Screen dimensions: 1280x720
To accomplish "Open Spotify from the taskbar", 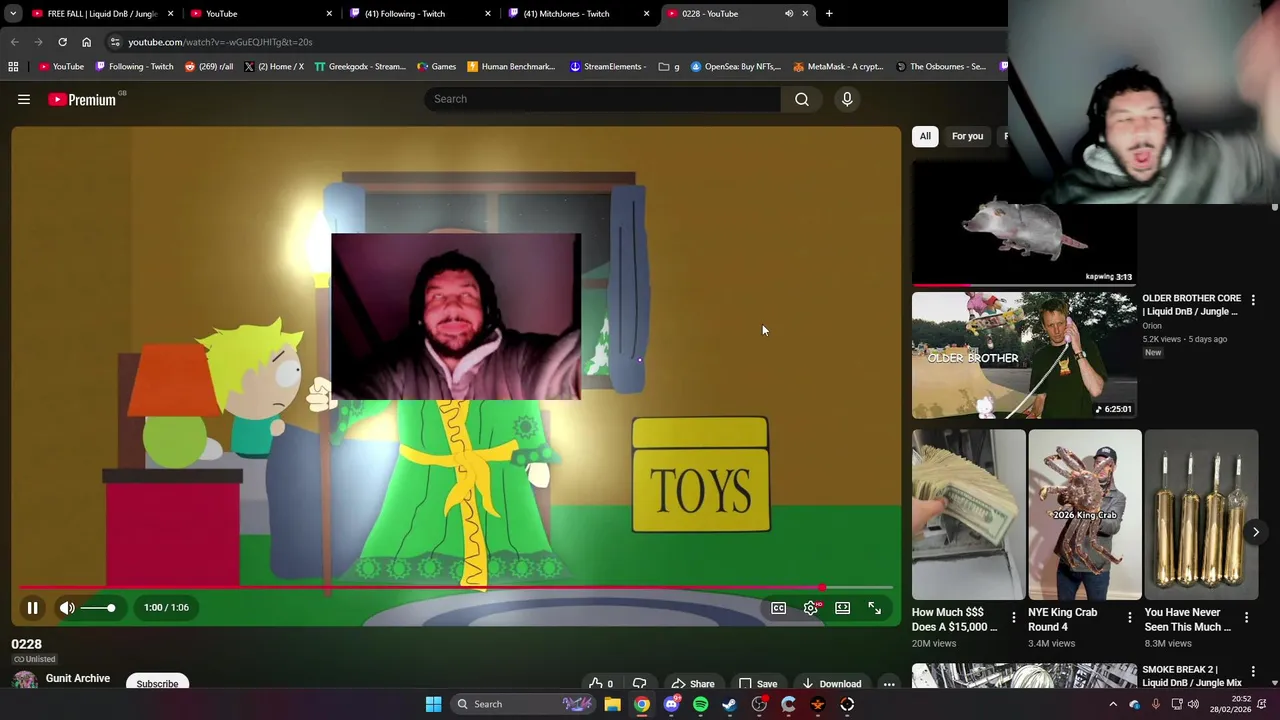I will point(700,704).
